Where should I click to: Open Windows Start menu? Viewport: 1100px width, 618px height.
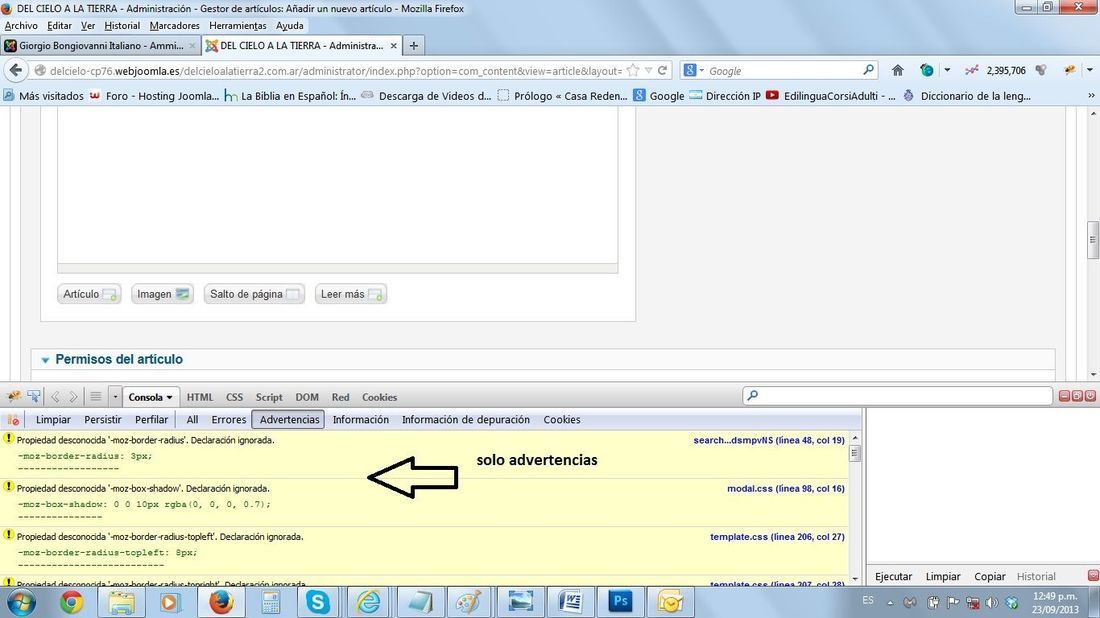tap(21, 602)
